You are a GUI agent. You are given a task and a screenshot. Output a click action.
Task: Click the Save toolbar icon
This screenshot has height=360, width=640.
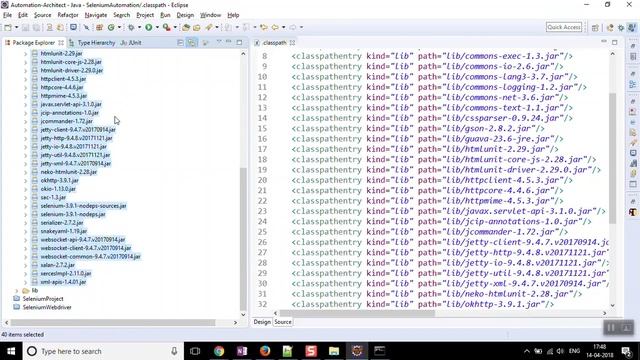pos(26,27)
